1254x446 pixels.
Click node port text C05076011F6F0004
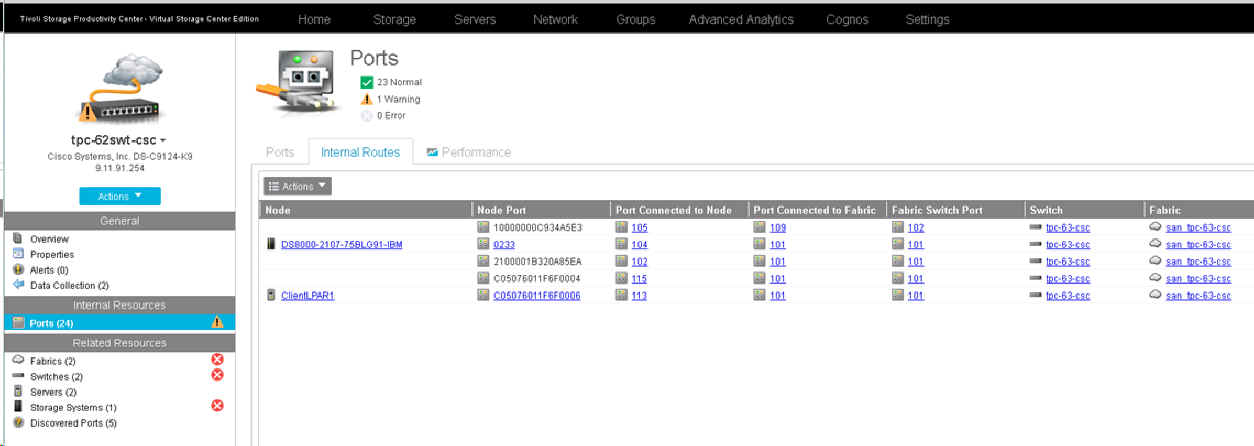click(537, 278)
